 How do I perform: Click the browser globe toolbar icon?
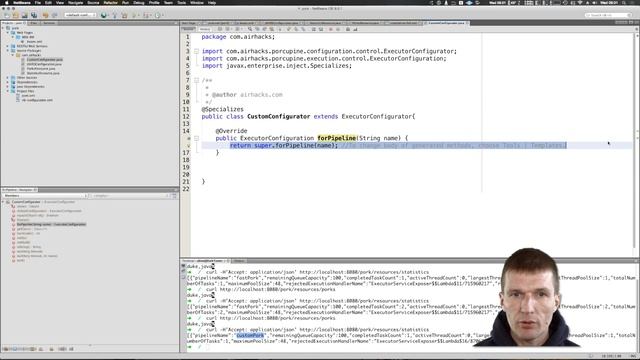[104, 15]
